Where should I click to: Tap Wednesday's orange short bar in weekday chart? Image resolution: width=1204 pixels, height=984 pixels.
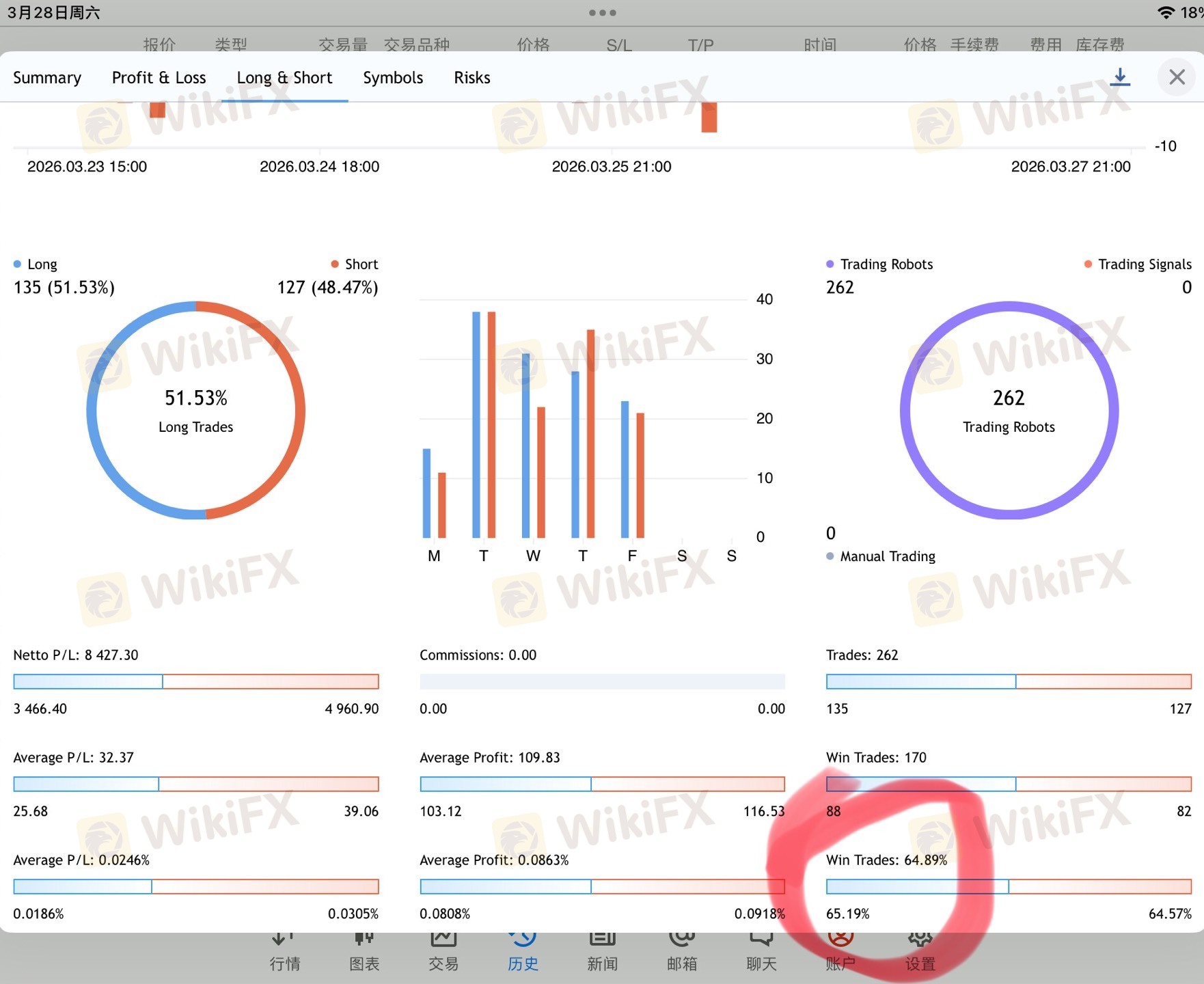click(x=541, y=472)
